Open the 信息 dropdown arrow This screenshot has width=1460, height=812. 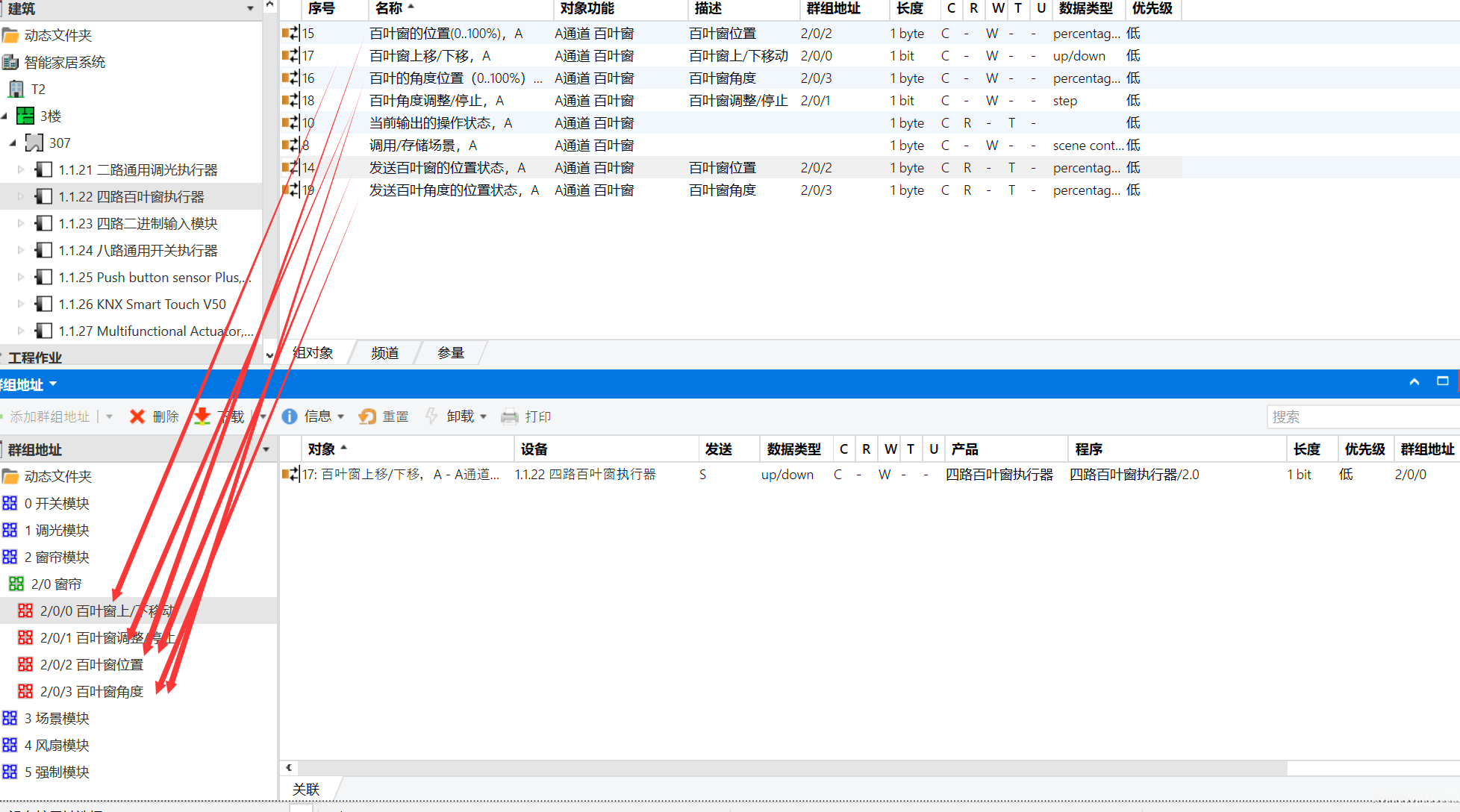click(341, 416)
